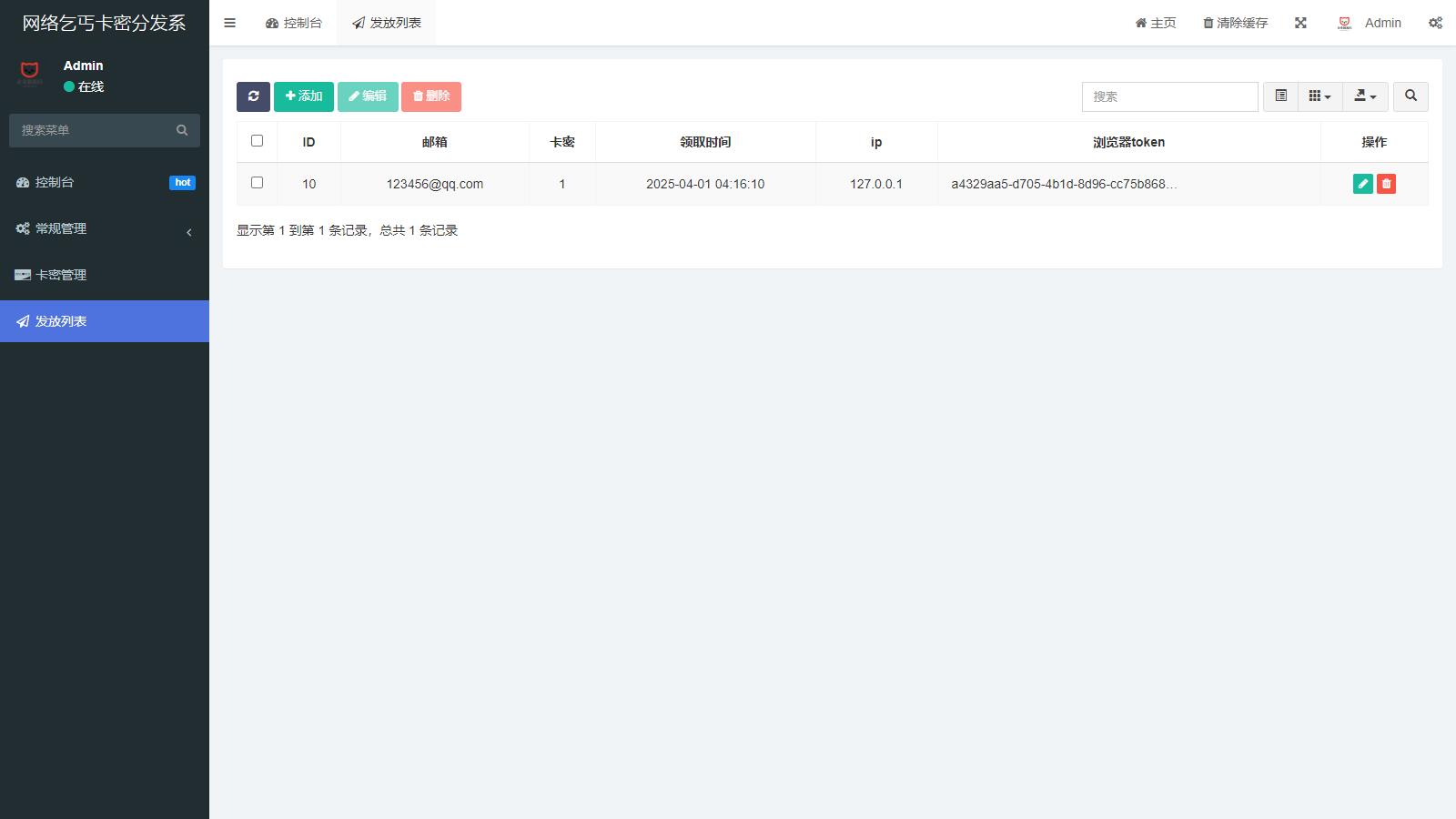Go to 主页 from the top bar
This screenshot has width=1456, height=819.
[x=1155, y=23]
